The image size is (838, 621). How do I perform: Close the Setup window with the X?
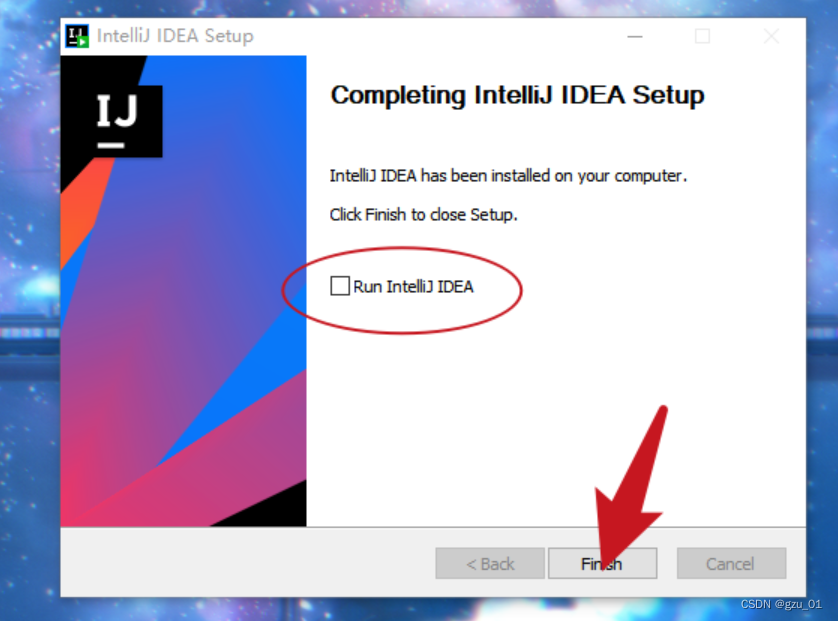click(x=771, y=36)
